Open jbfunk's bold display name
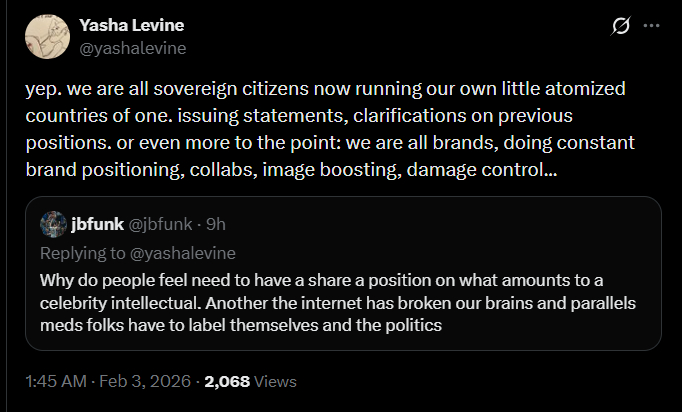 [96, 223]
